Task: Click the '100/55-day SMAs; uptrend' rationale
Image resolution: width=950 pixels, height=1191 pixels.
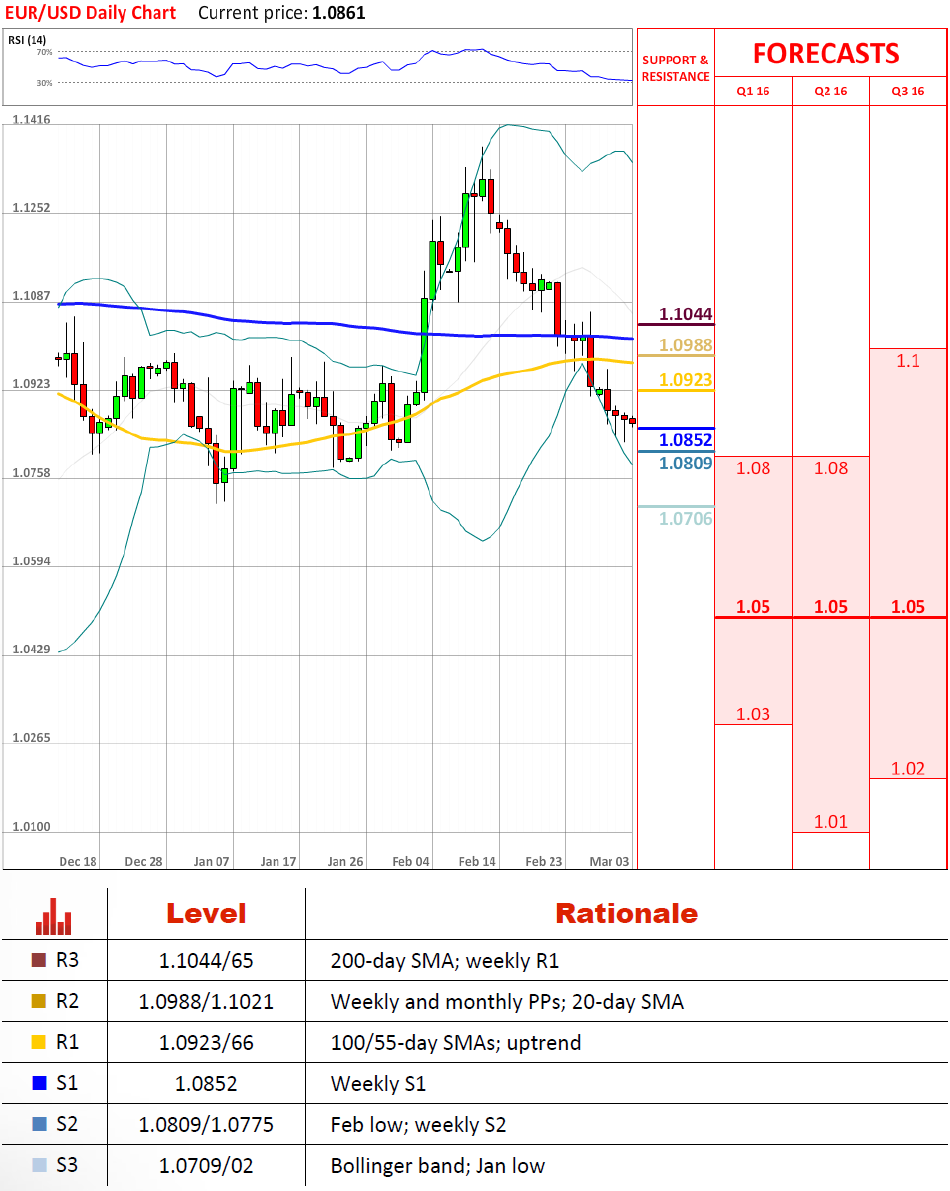Action: pos(456,1043)
